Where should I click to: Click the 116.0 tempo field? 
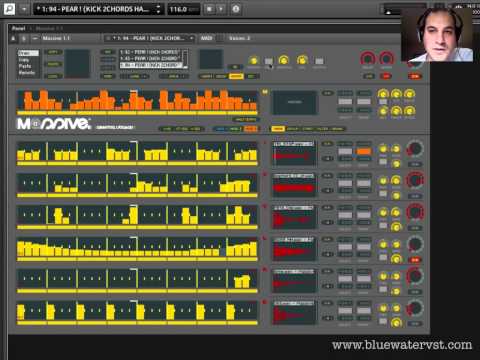(183, 9)
